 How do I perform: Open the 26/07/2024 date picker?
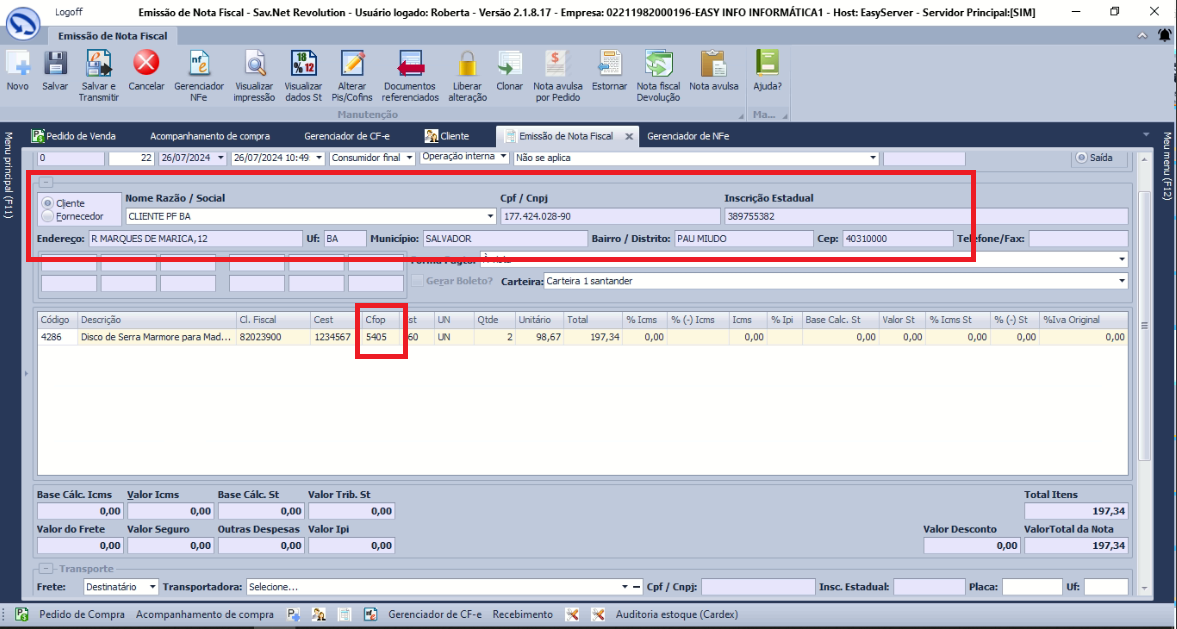(220, 158)
